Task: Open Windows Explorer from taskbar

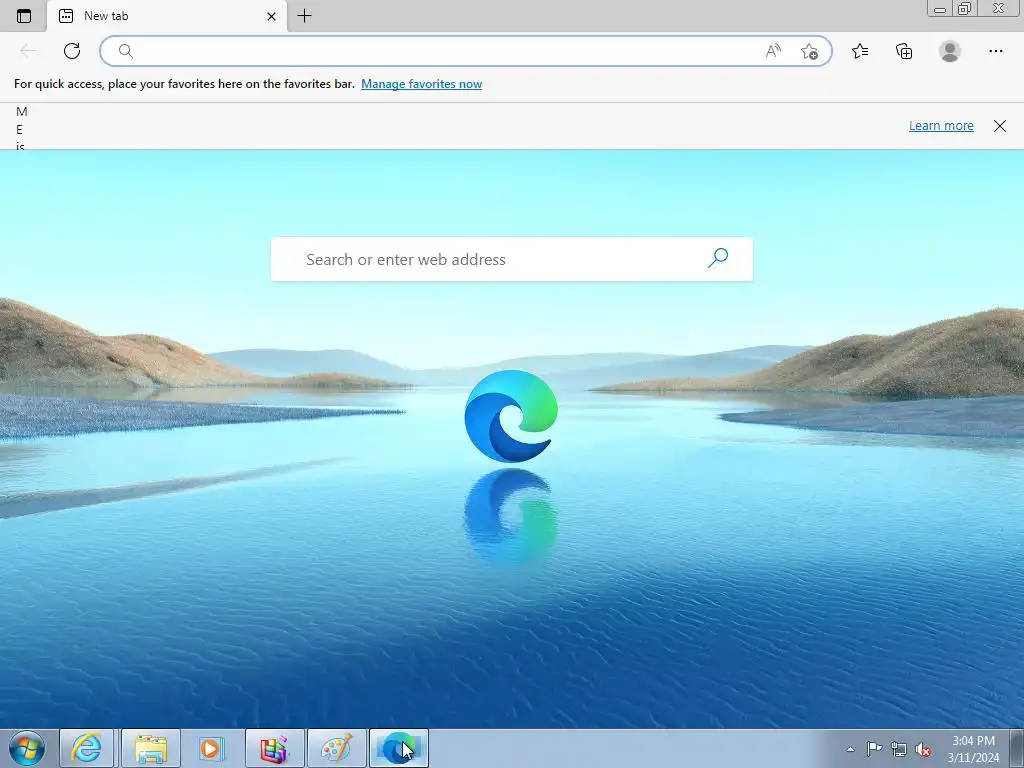Action: (x=150, y=748)
